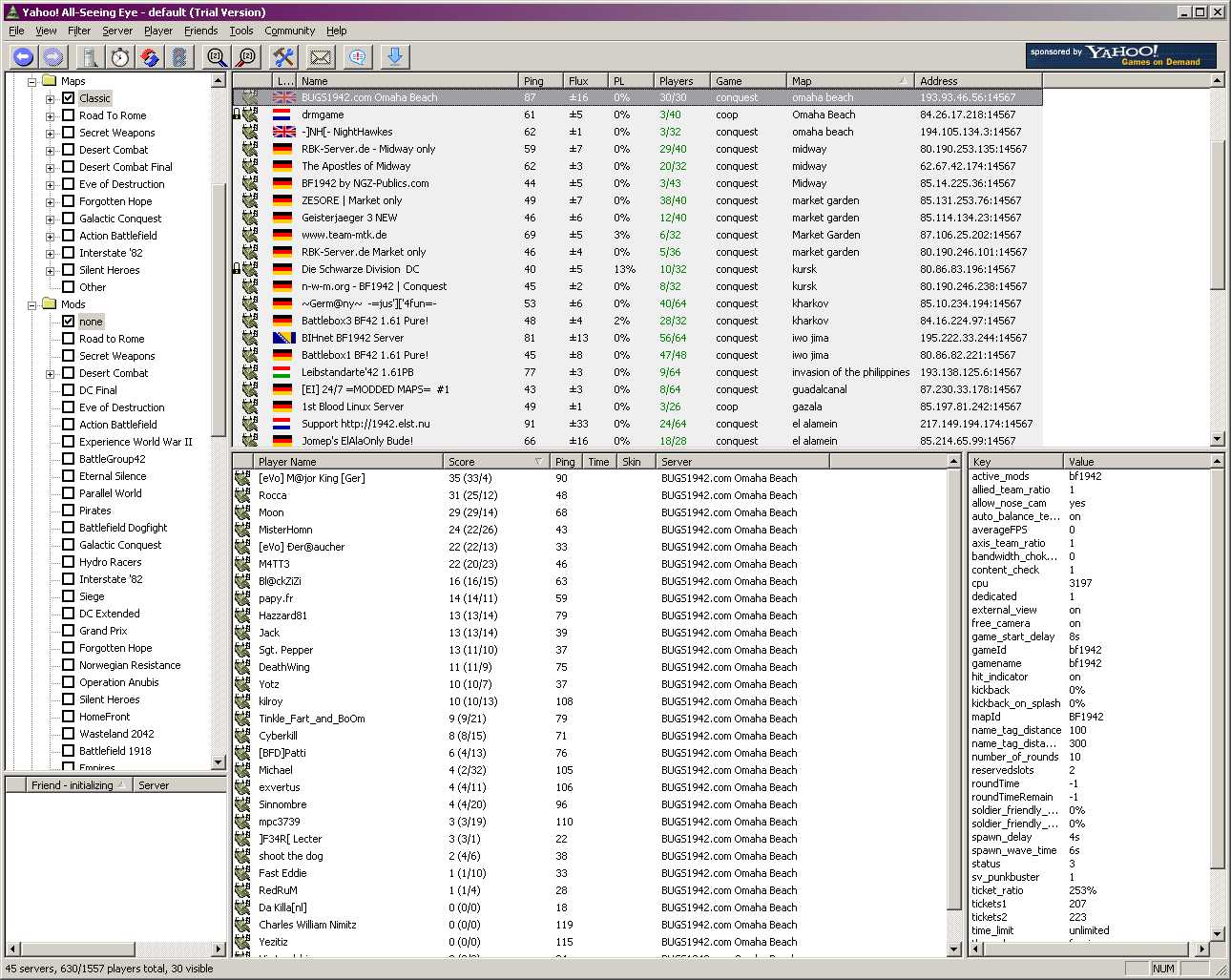Click the player icon beside Rocca
This screenshot has height=980, width=1231.
242,495
